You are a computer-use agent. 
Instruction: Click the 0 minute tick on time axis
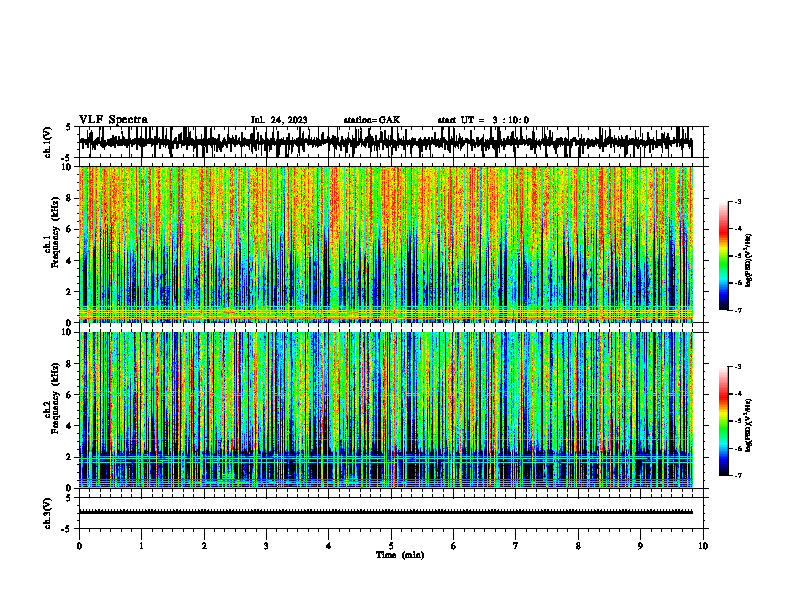click(79, 546)
